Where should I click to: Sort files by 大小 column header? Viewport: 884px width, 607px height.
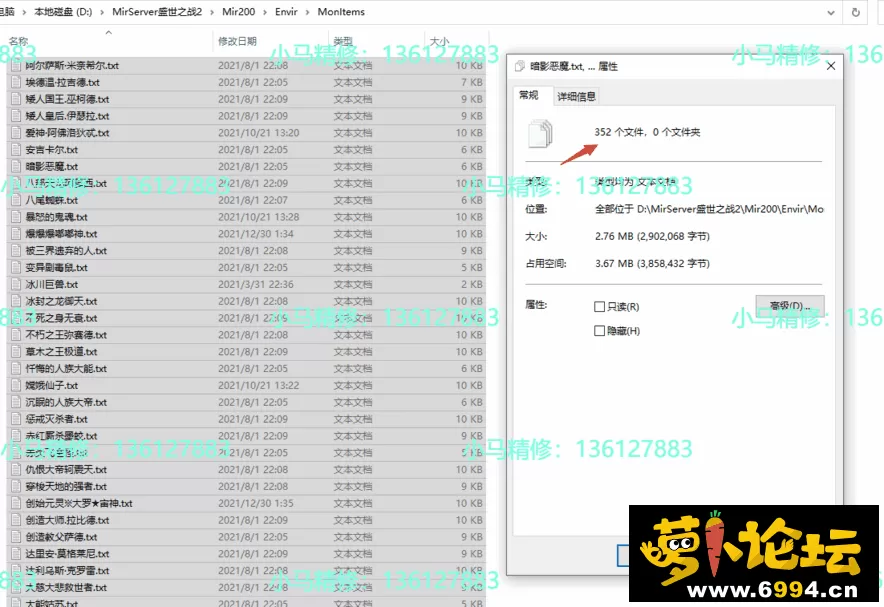coord(439,41)
